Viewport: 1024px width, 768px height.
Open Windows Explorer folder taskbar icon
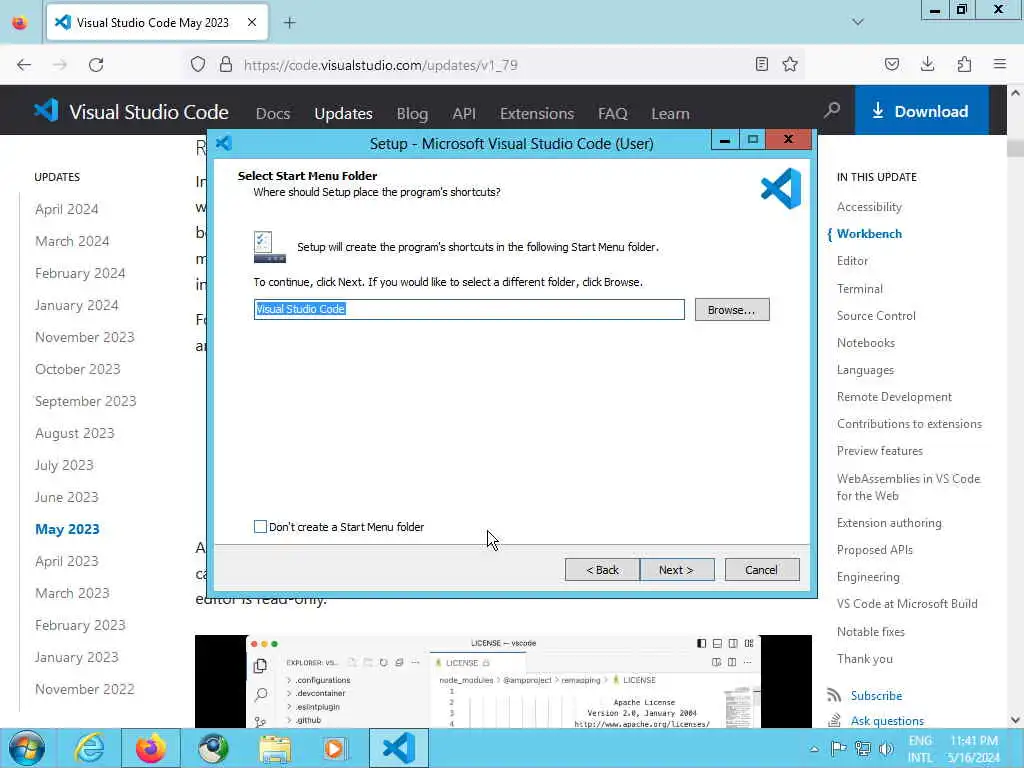point(275,748)
